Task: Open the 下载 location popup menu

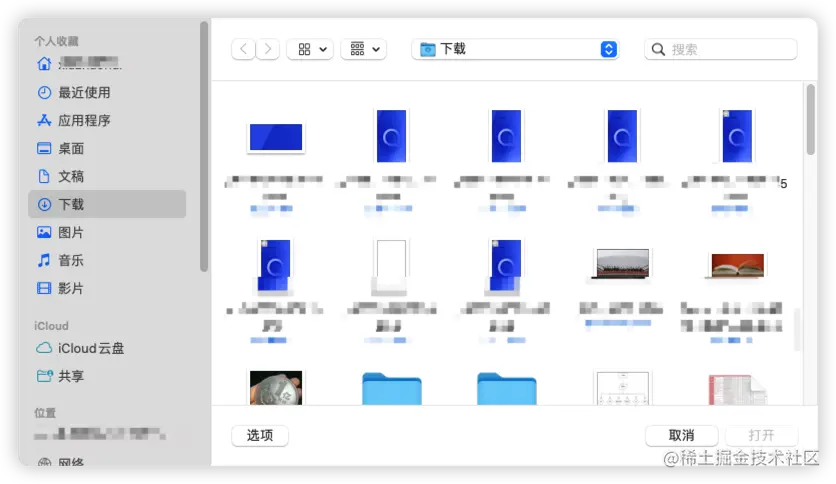Action: click(515, 50)
